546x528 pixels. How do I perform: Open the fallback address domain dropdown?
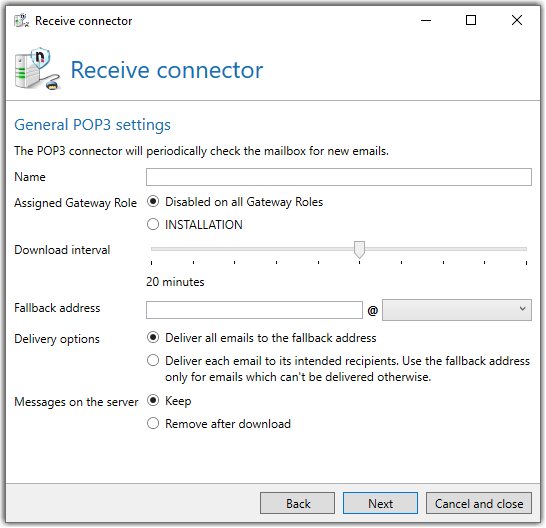click(x=457, y=310)
